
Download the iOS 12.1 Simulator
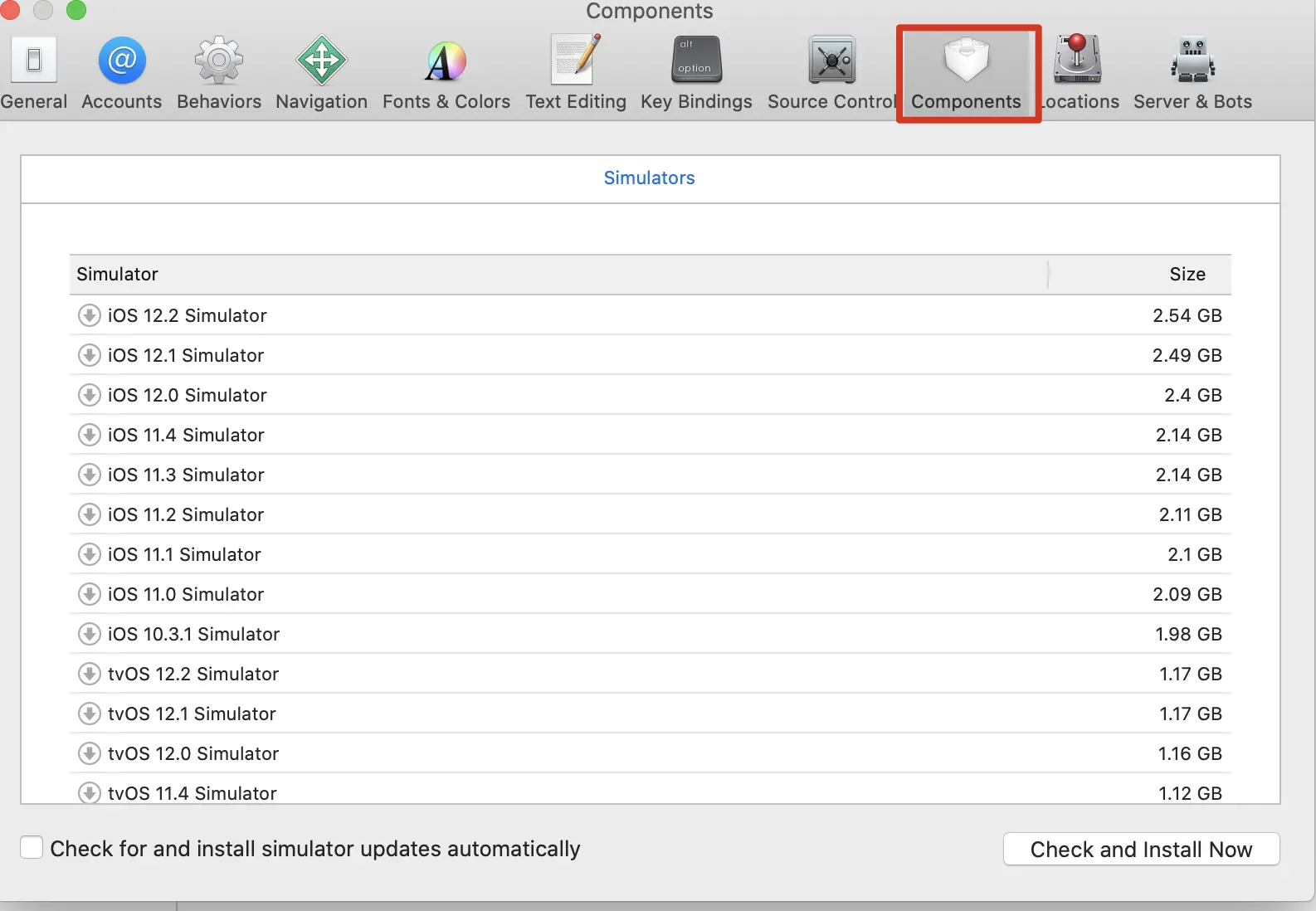point(89,355)
